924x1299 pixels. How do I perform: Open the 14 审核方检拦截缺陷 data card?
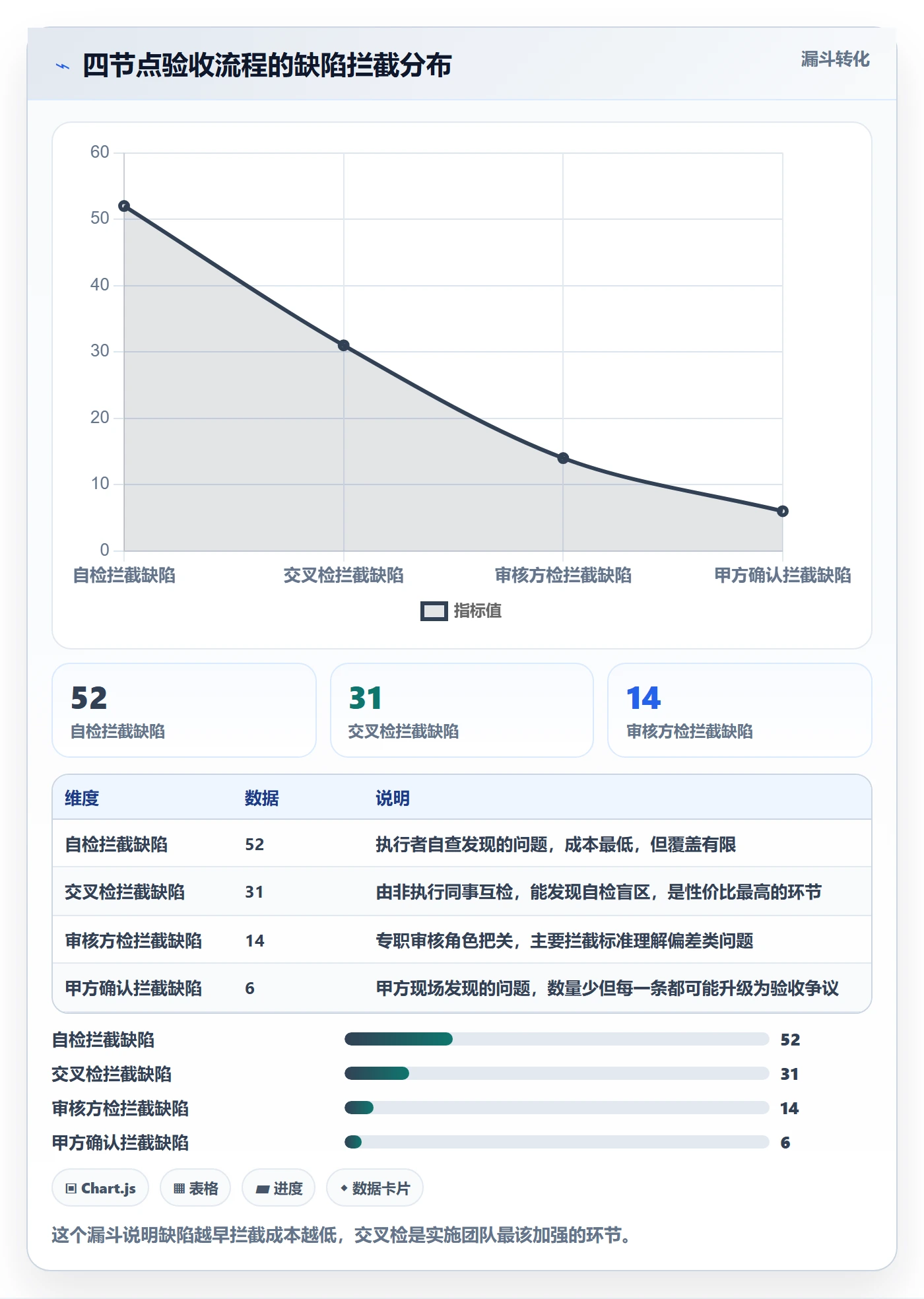[x=740, y=710]
